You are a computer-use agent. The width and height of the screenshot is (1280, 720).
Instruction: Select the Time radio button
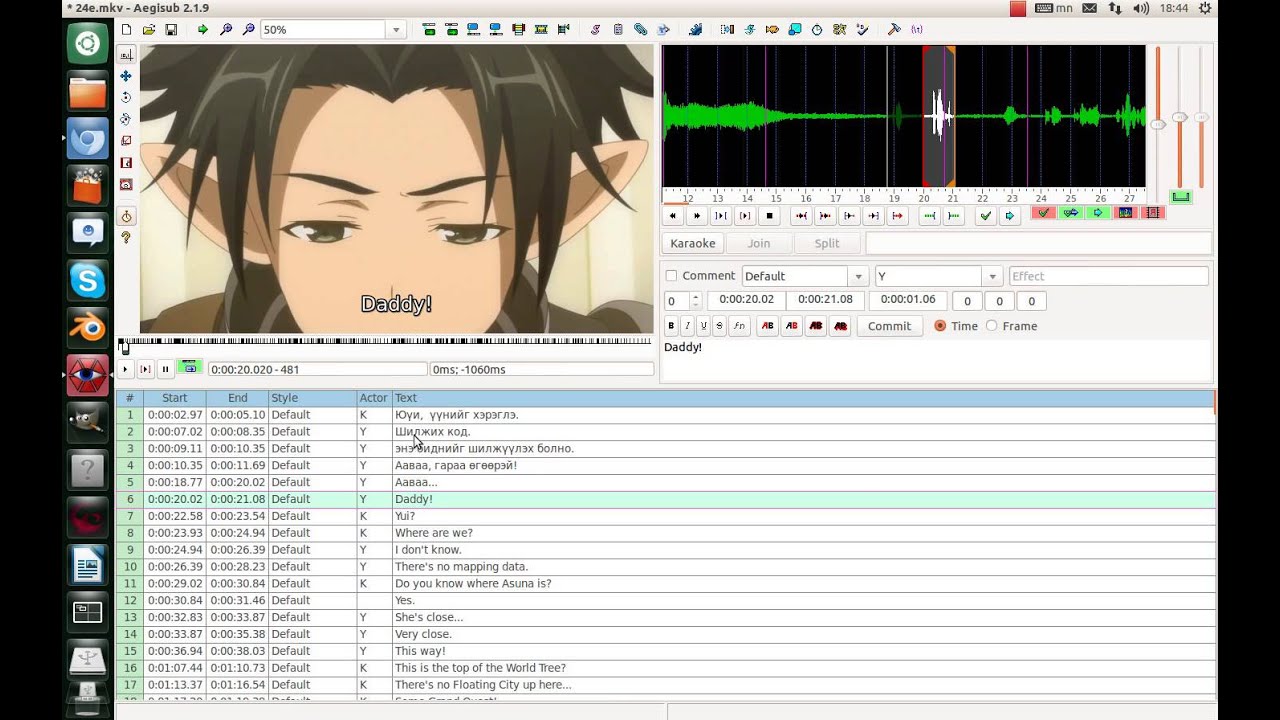940,326
